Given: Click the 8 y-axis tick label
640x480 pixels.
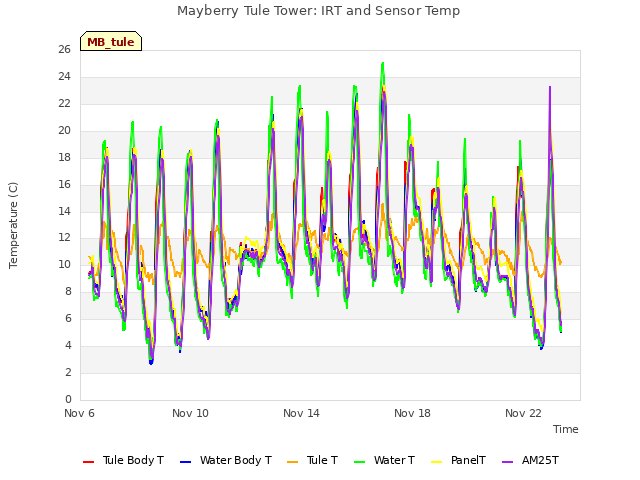Looking at the screenshot, I should point(68,291).
